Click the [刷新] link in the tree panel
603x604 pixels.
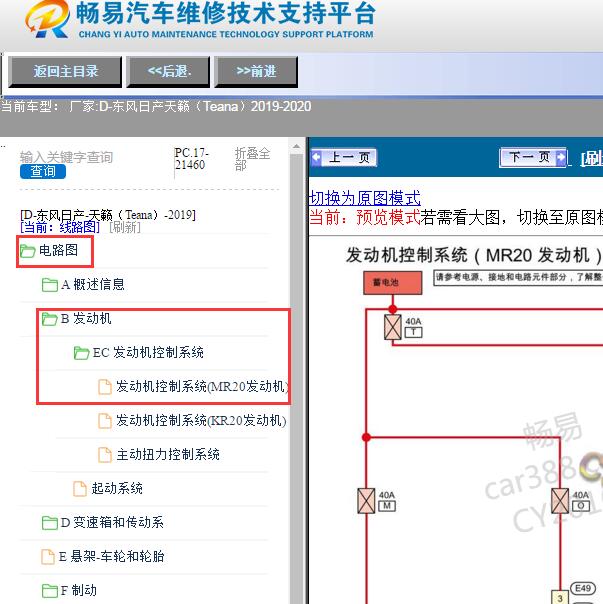point(125,227)
